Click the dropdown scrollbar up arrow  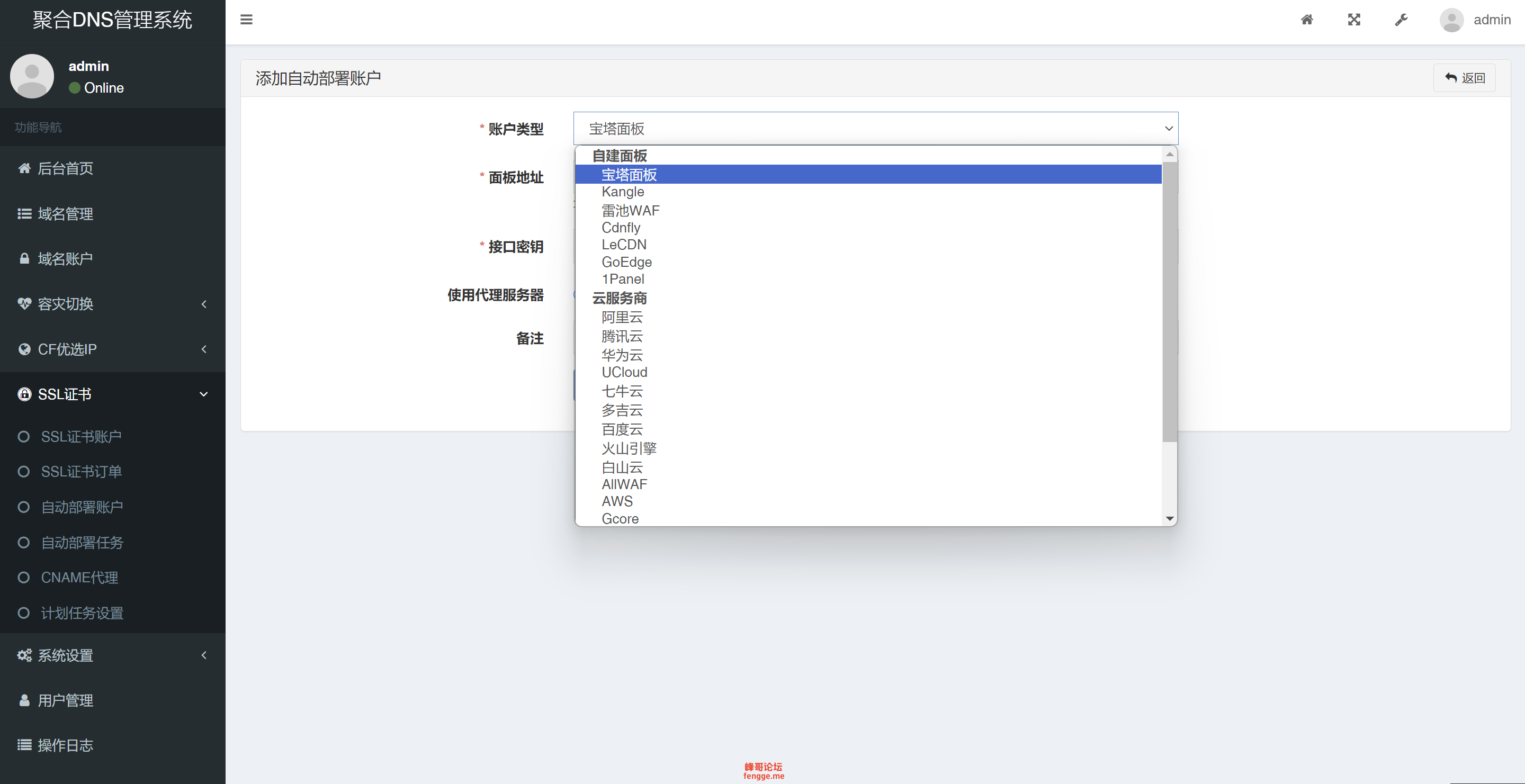click(1170, 154)
